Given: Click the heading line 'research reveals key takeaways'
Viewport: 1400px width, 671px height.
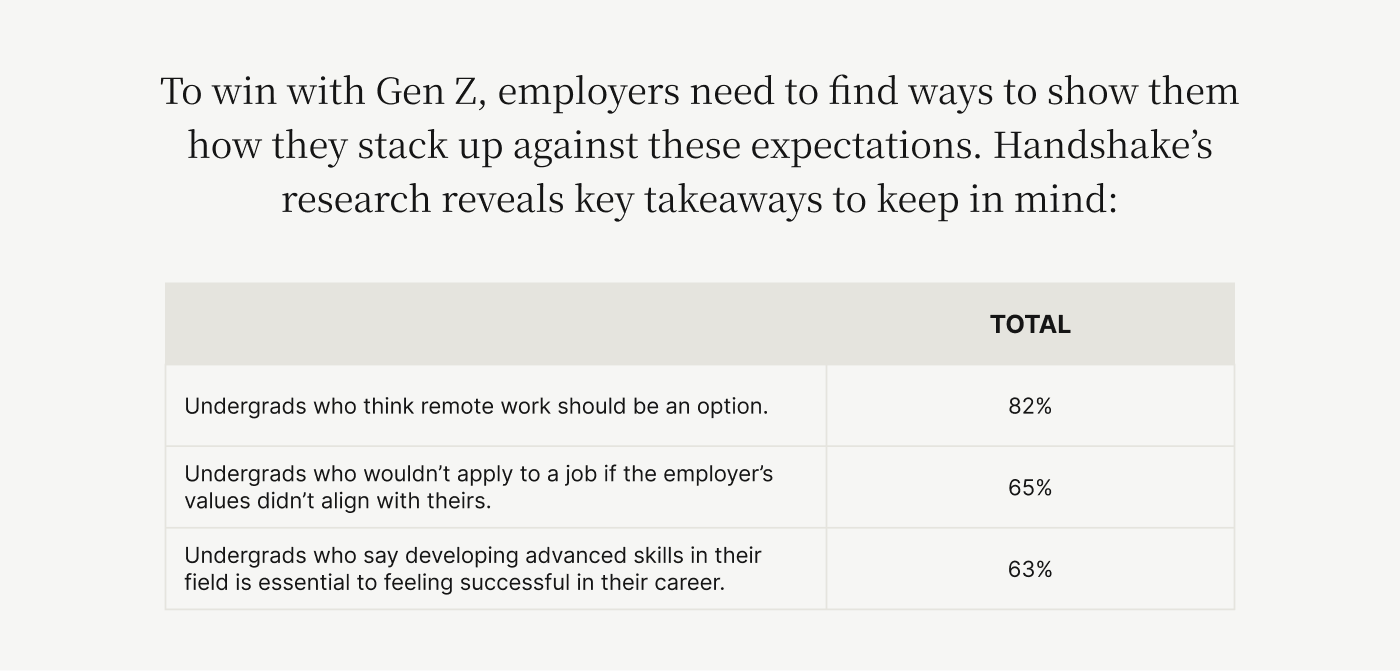Looking at the screenshot, I should 699,199.
